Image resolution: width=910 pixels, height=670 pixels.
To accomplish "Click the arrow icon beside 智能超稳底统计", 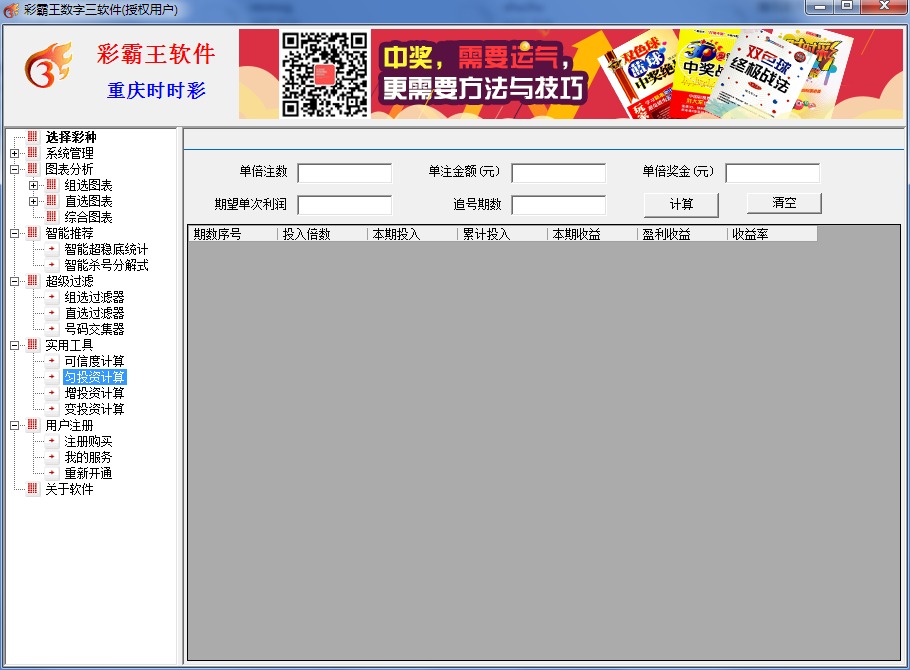I will coord(52,249).
